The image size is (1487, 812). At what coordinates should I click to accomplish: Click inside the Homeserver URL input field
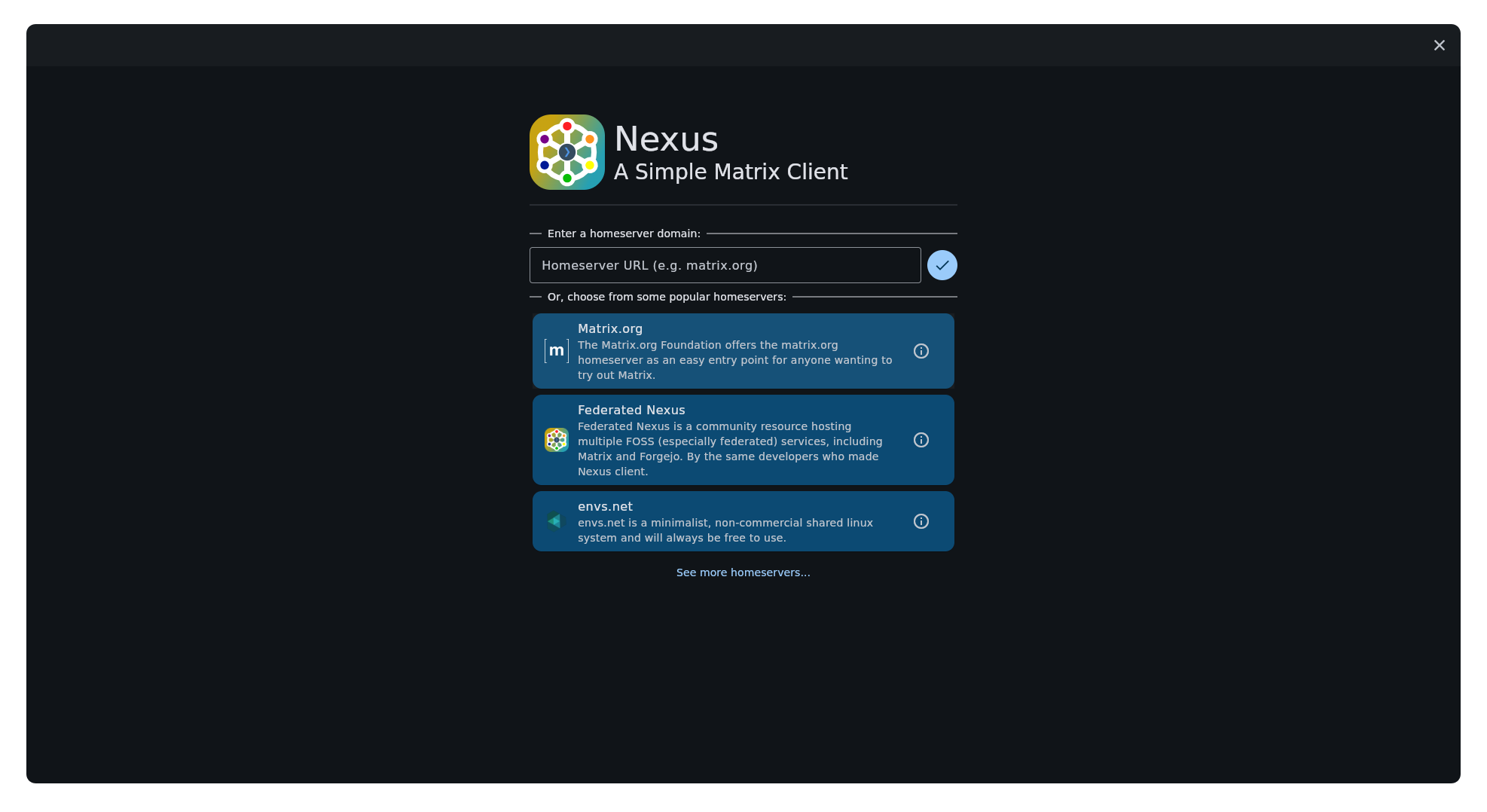point(725,265)
